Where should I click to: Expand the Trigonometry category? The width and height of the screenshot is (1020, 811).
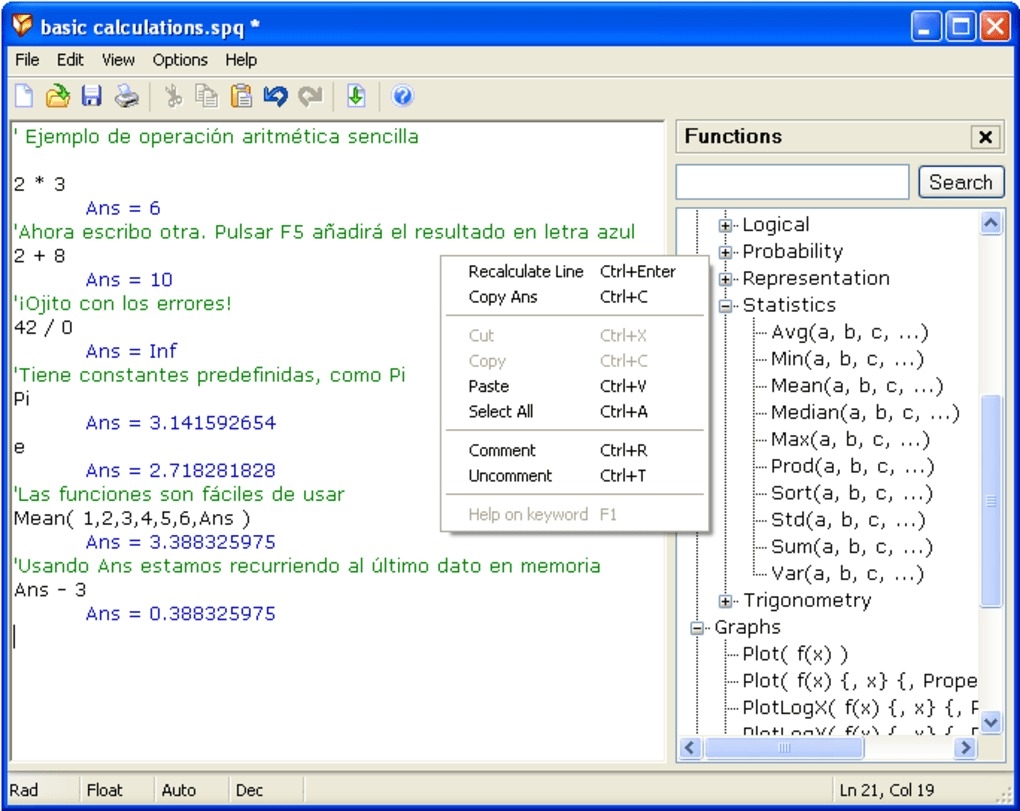(725, 601)
